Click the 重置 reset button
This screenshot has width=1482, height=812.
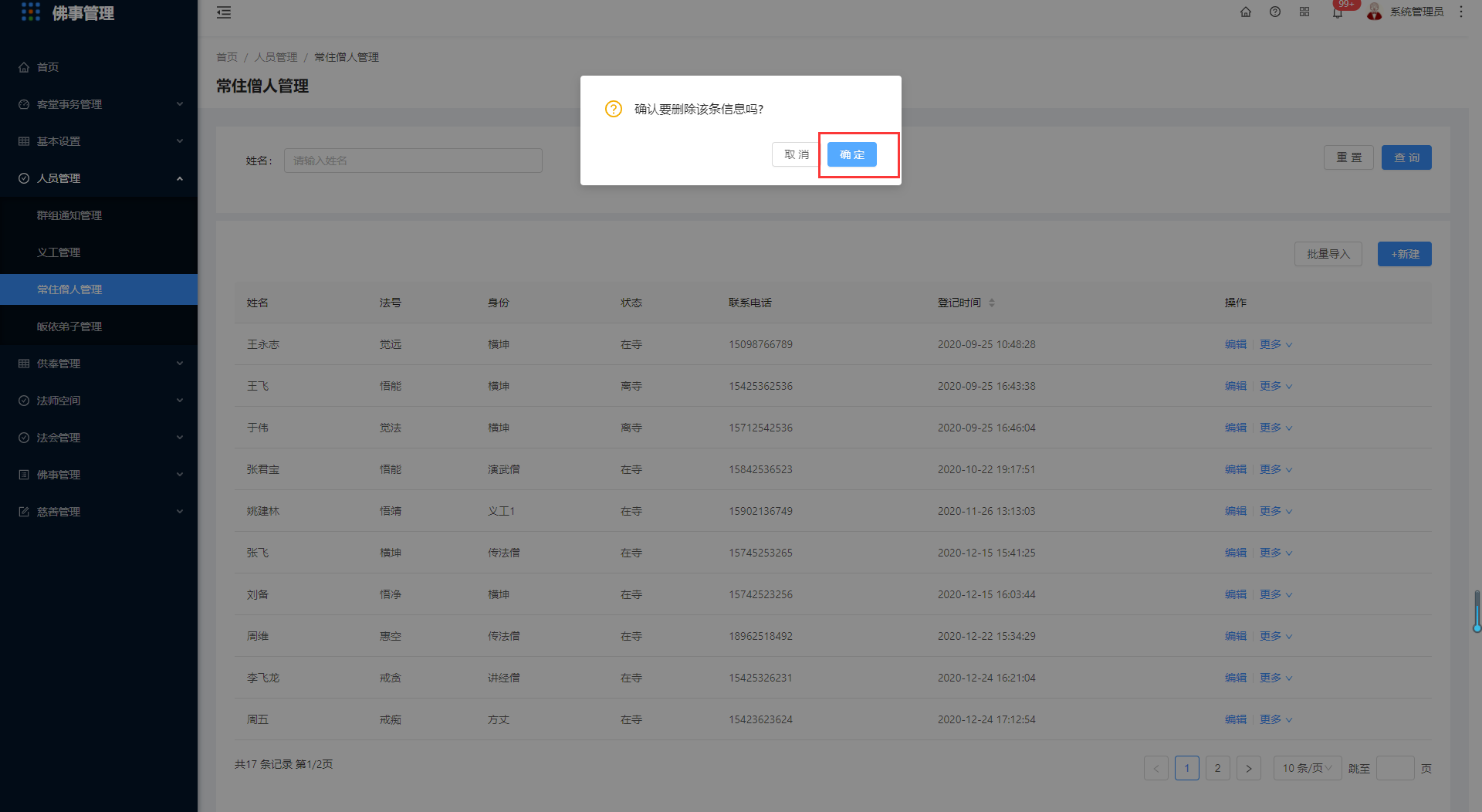pos(1348,157)
